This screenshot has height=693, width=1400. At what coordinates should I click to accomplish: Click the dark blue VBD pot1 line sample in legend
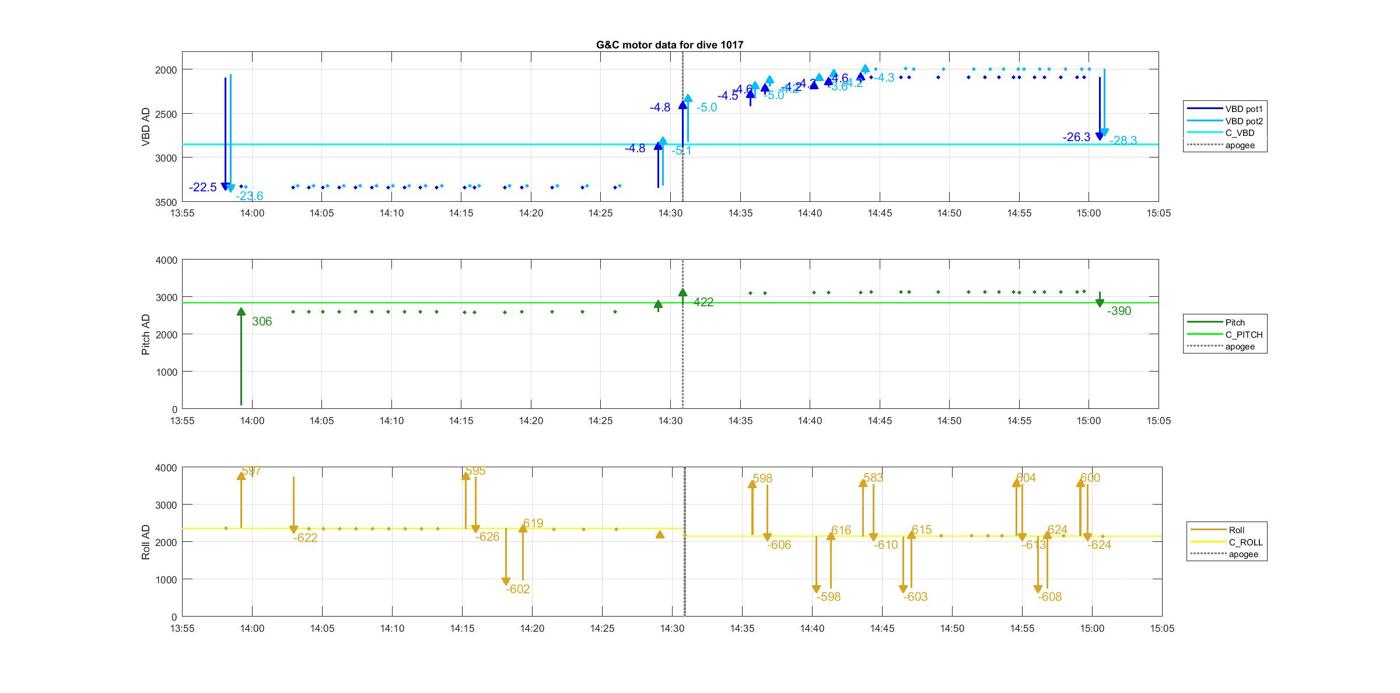1204,108
